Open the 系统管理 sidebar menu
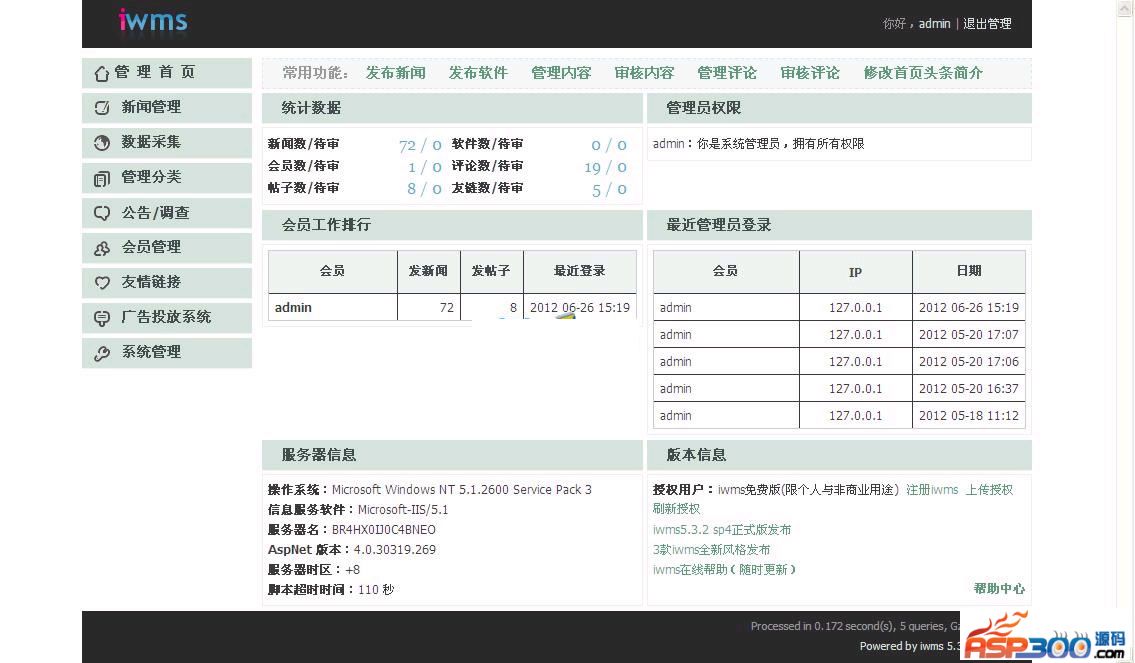Image resolution: width=1135 pixels, height=663 pixels. click(x=167, y=352)
